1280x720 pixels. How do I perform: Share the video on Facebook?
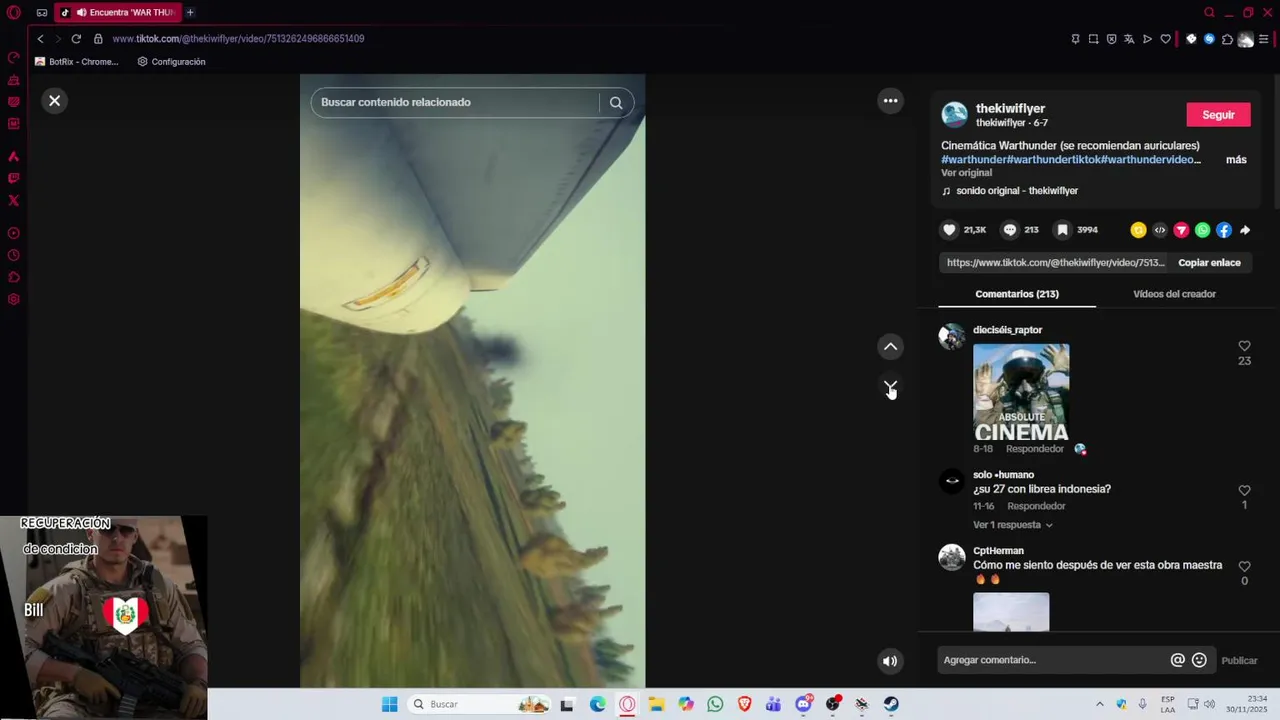tap(1224, 230)
